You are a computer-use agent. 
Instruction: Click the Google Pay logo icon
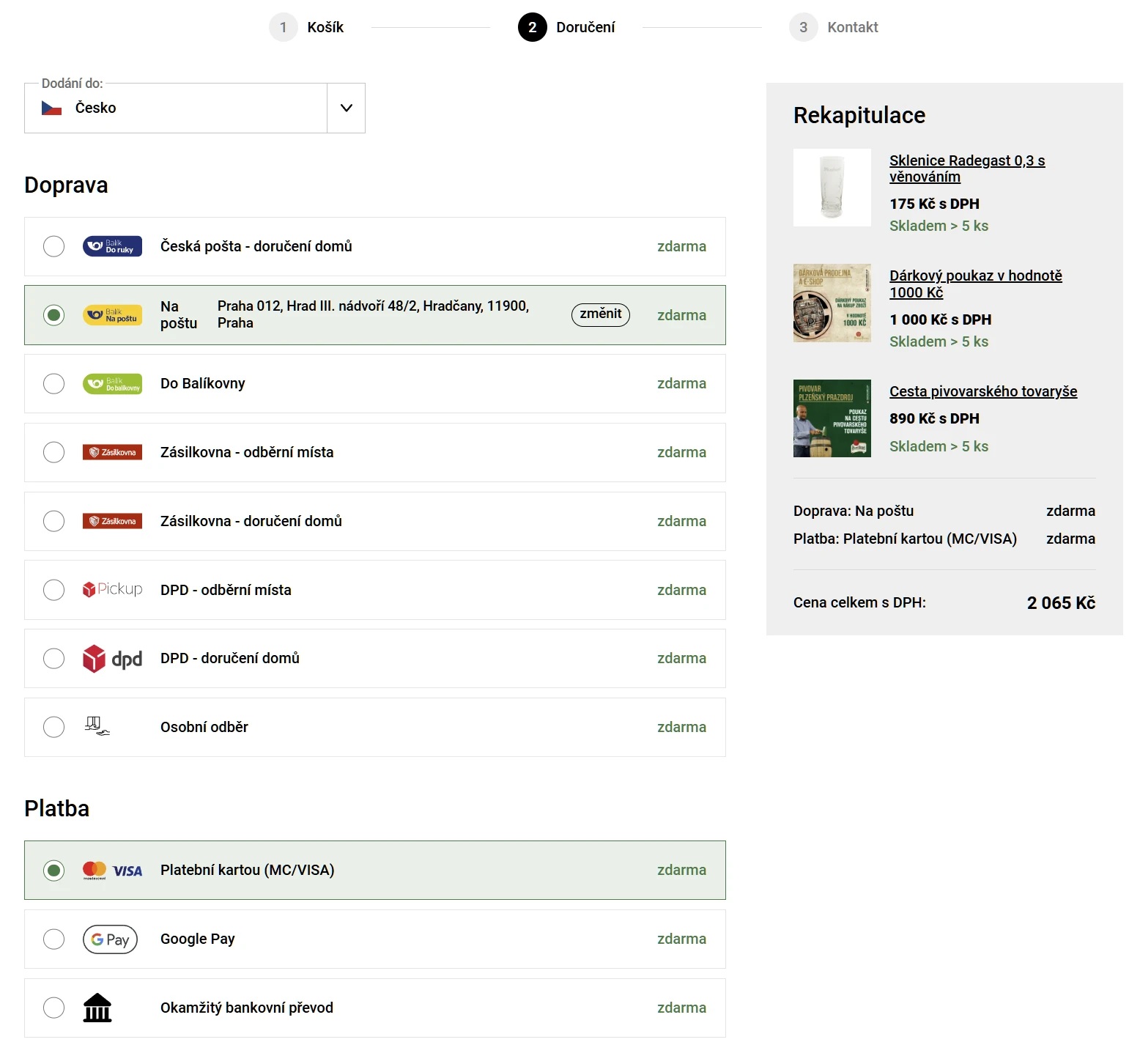pos(110,939)
